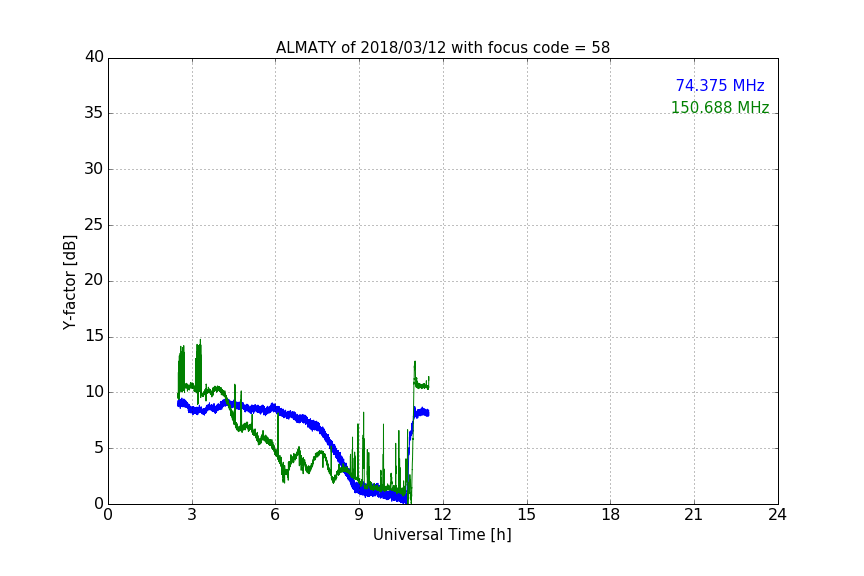Screen dimensions: 864x576
Task: Click the x-axis tick label '18'
Action: [611, 515]
